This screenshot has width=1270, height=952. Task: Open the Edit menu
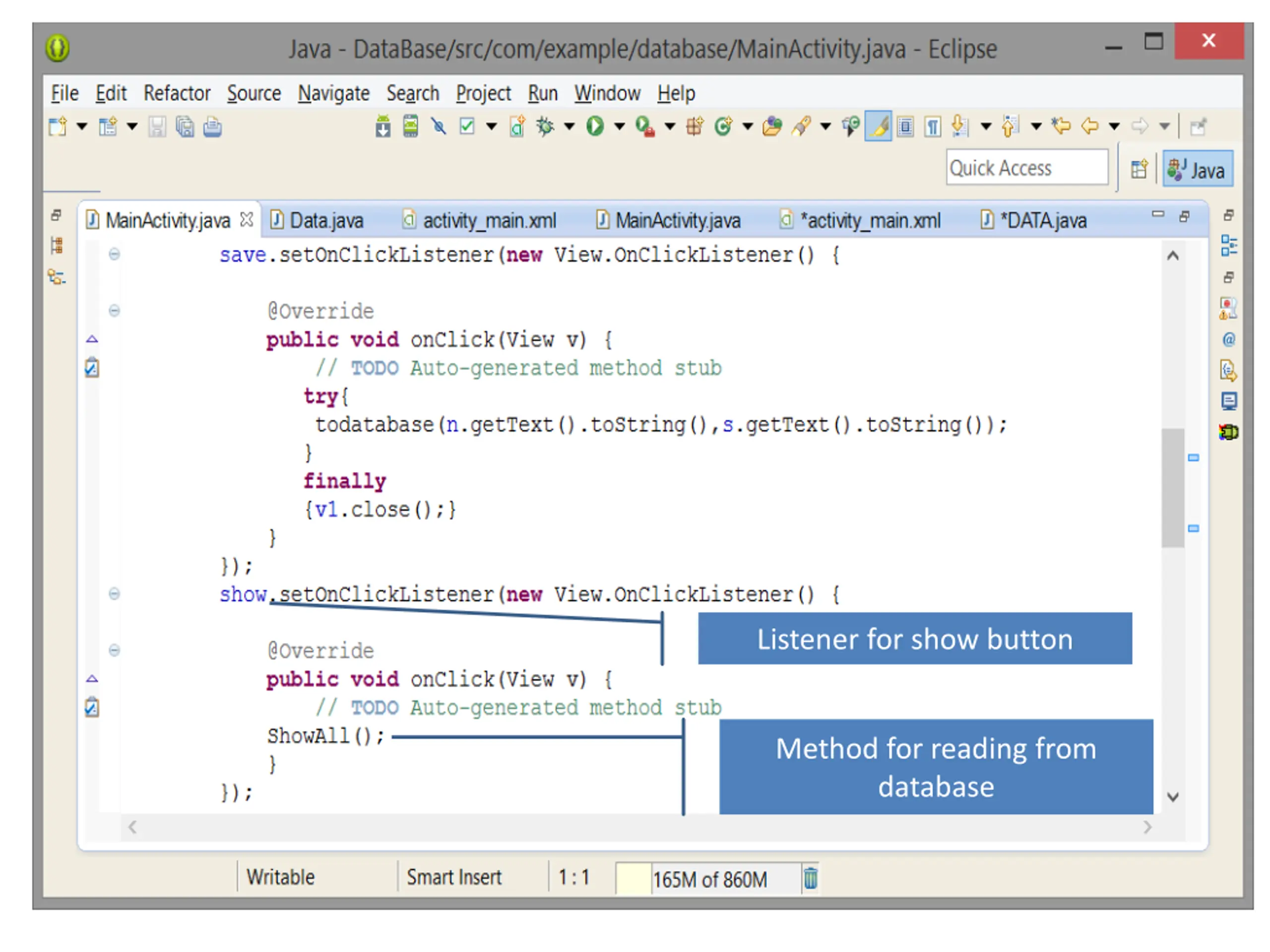pos(111,93)
